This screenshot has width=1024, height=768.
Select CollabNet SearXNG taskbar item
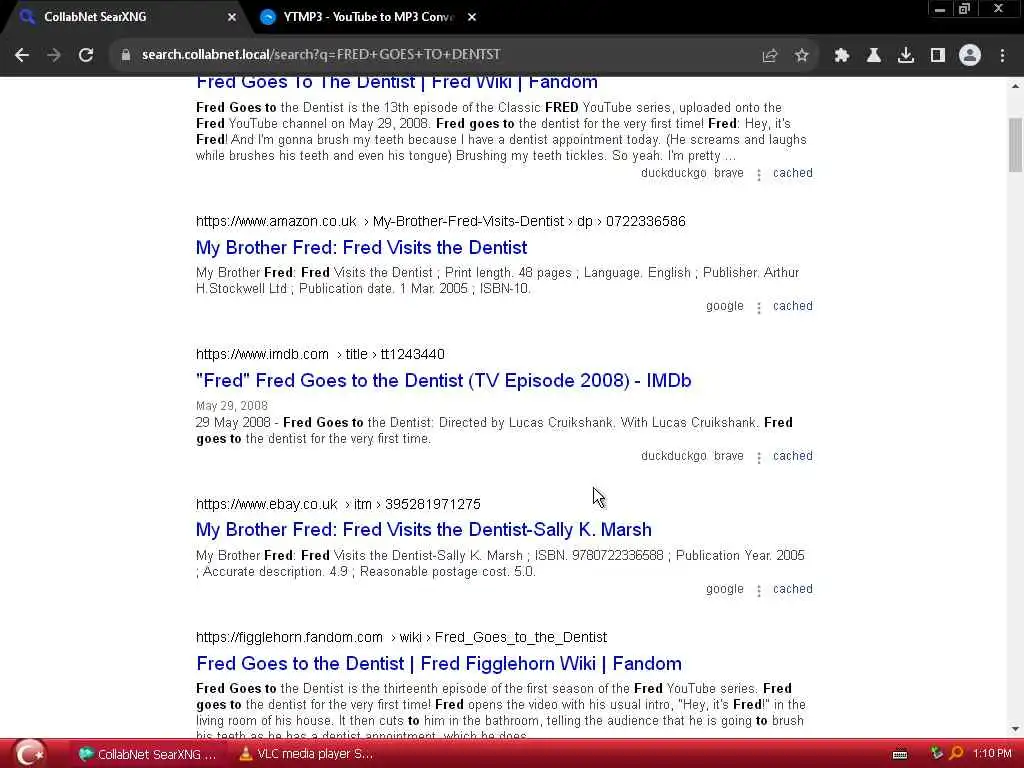tap(148, 754)
